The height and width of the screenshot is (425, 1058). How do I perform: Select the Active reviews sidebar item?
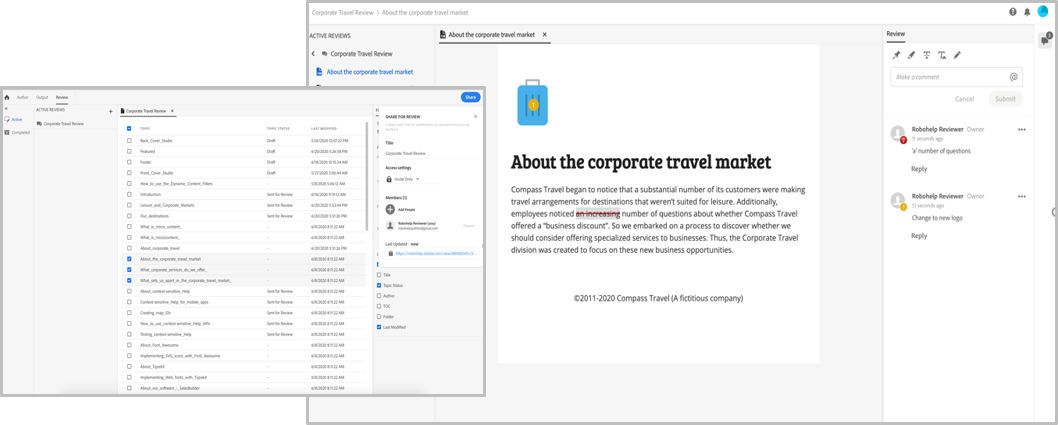[x=14, y=119]
